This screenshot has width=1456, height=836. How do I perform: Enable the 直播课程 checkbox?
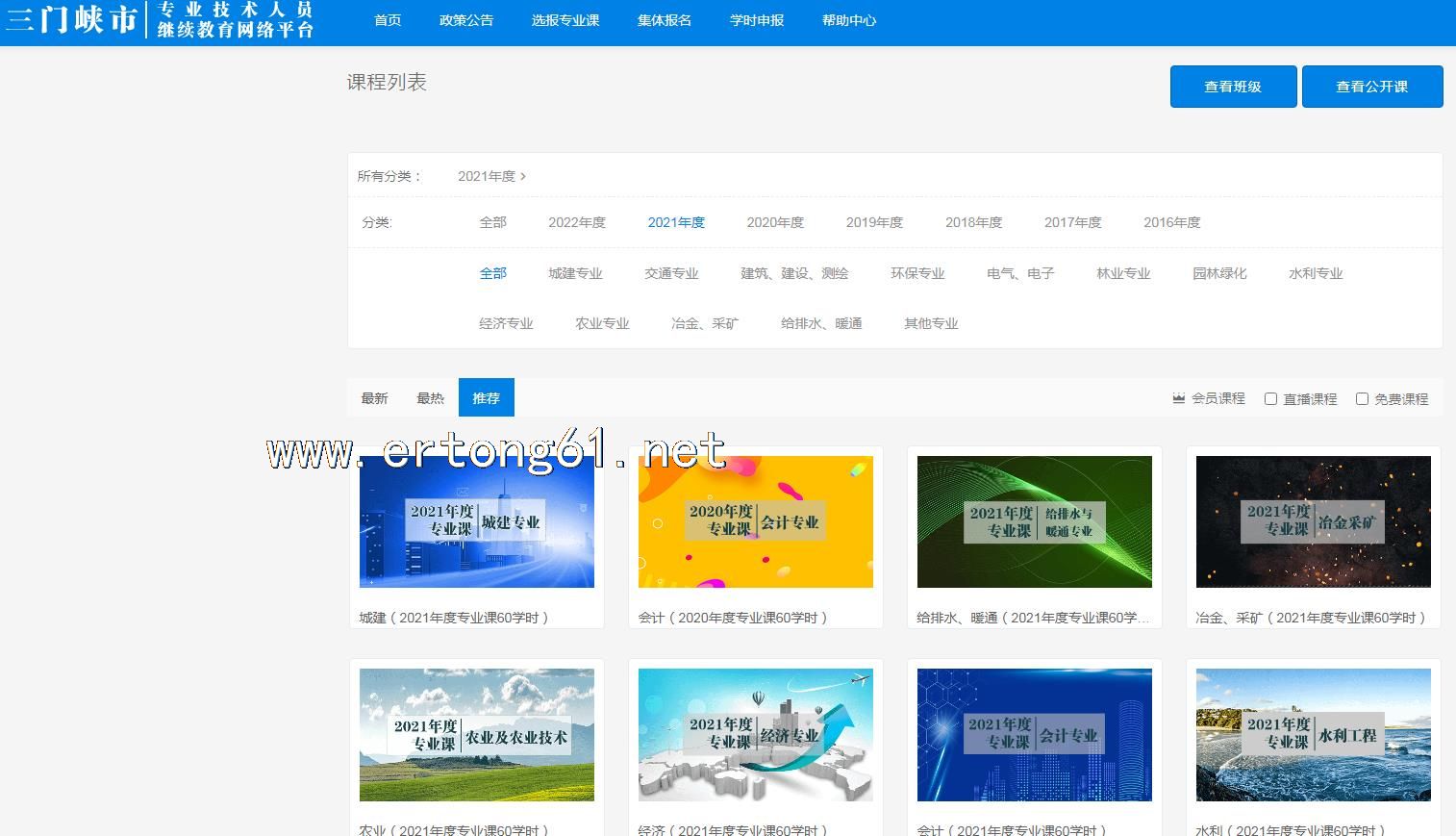[1270, 398]
